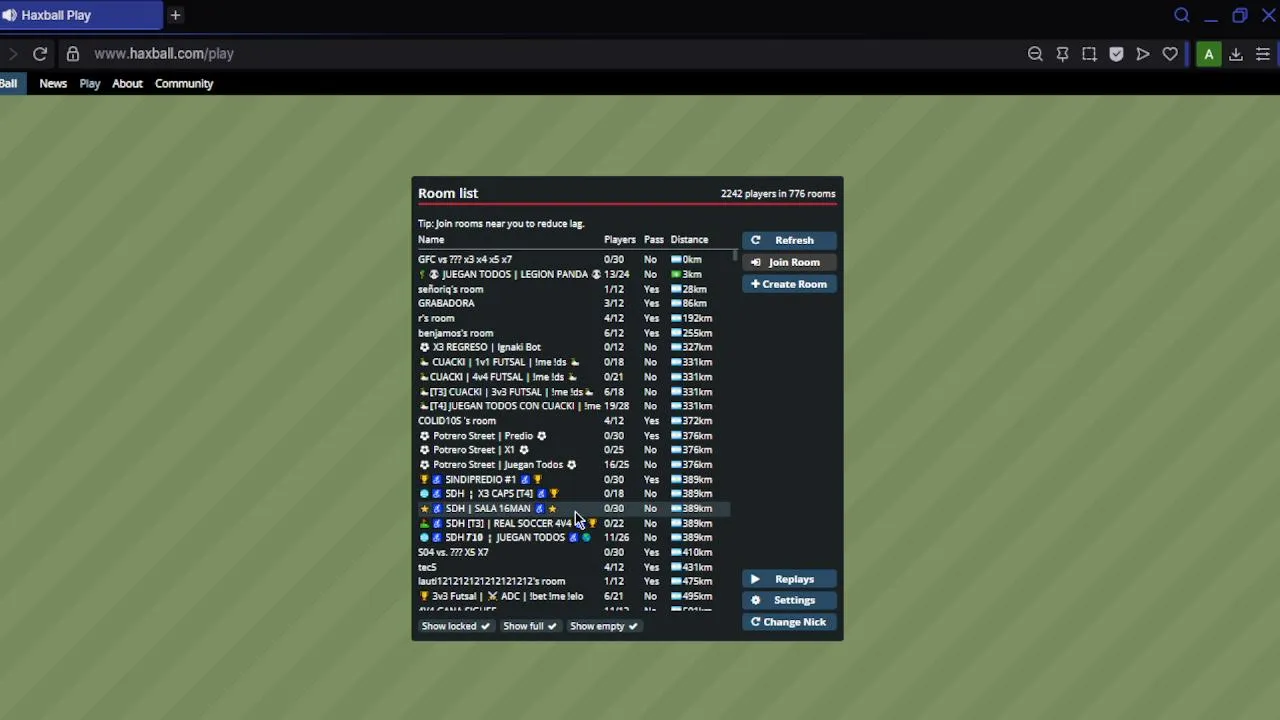Select señoriq's room row
This screenshot has width=1280, height=720.
[x=574, y=289]
